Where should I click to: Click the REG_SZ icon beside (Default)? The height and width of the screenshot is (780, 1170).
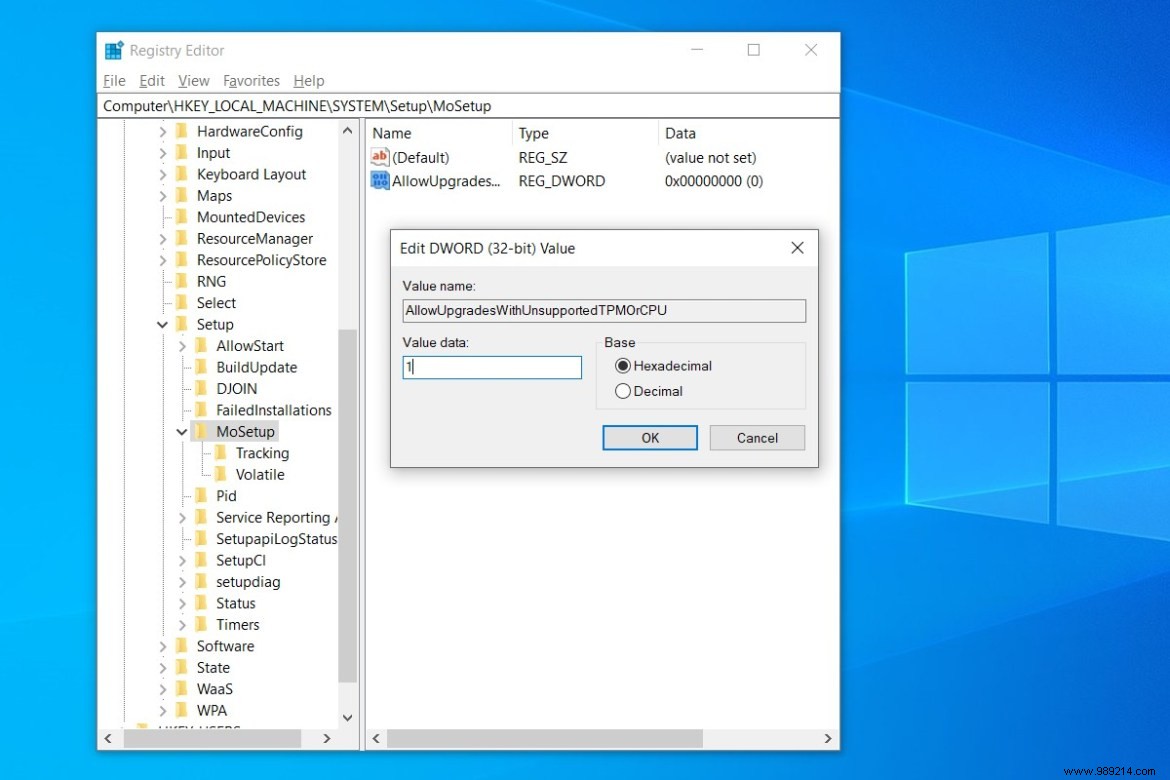[x=380, y=157]
